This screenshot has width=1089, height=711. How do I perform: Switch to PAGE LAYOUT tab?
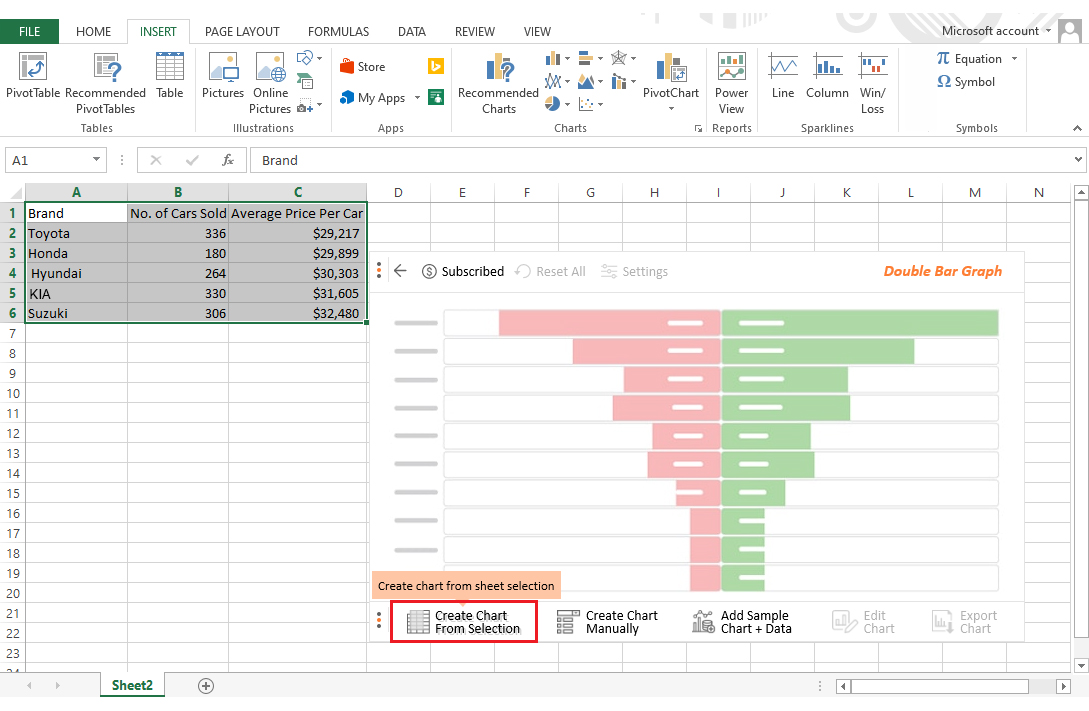click(x=242, y=32)
